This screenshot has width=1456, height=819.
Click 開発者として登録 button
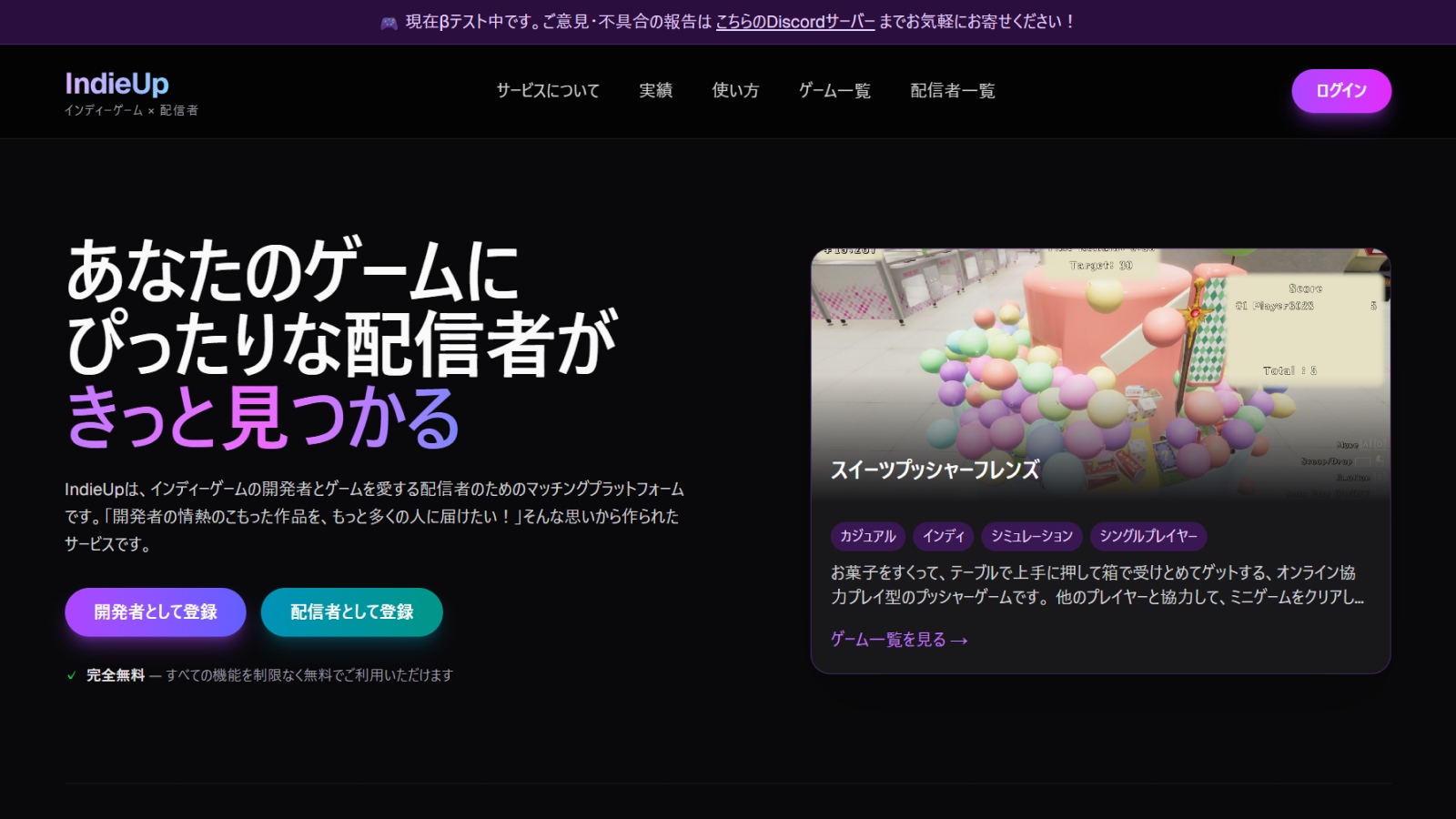click(155, 612)
